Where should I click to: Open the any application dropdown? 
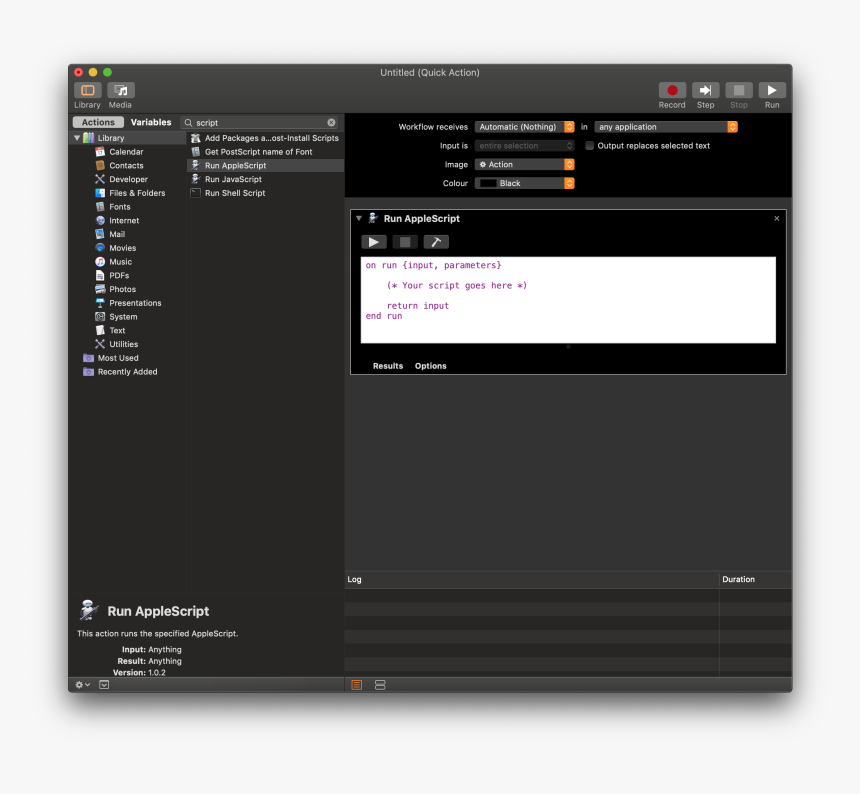coord(666,127)
